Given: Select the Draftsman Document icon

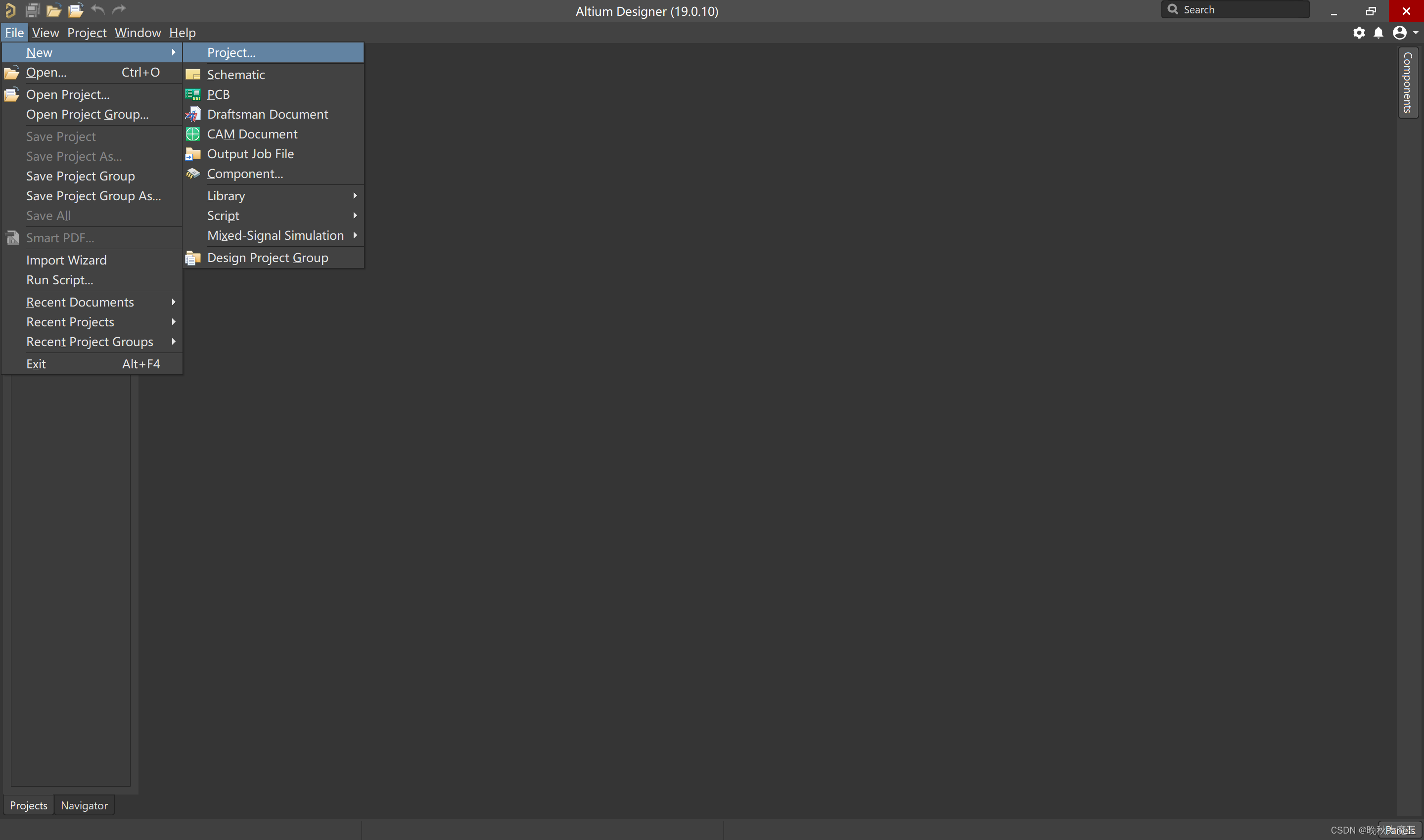Looking at the screenshot, I should point(192,114).
